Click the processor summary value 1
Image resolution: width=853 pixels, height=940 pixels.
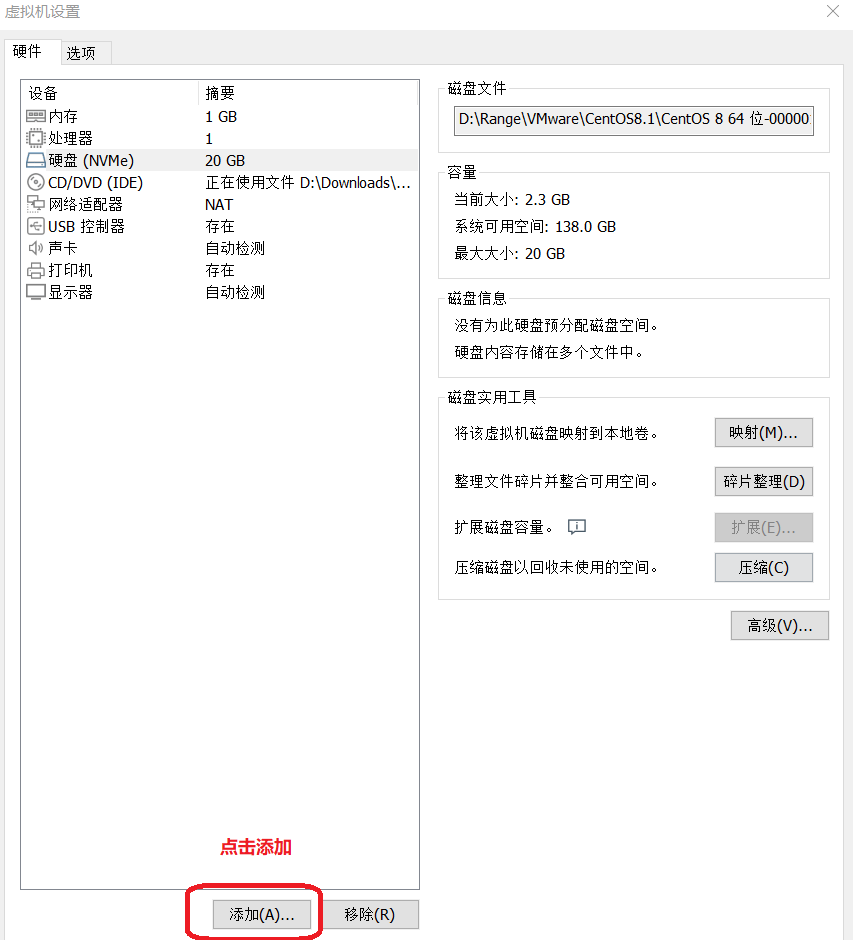209,138
